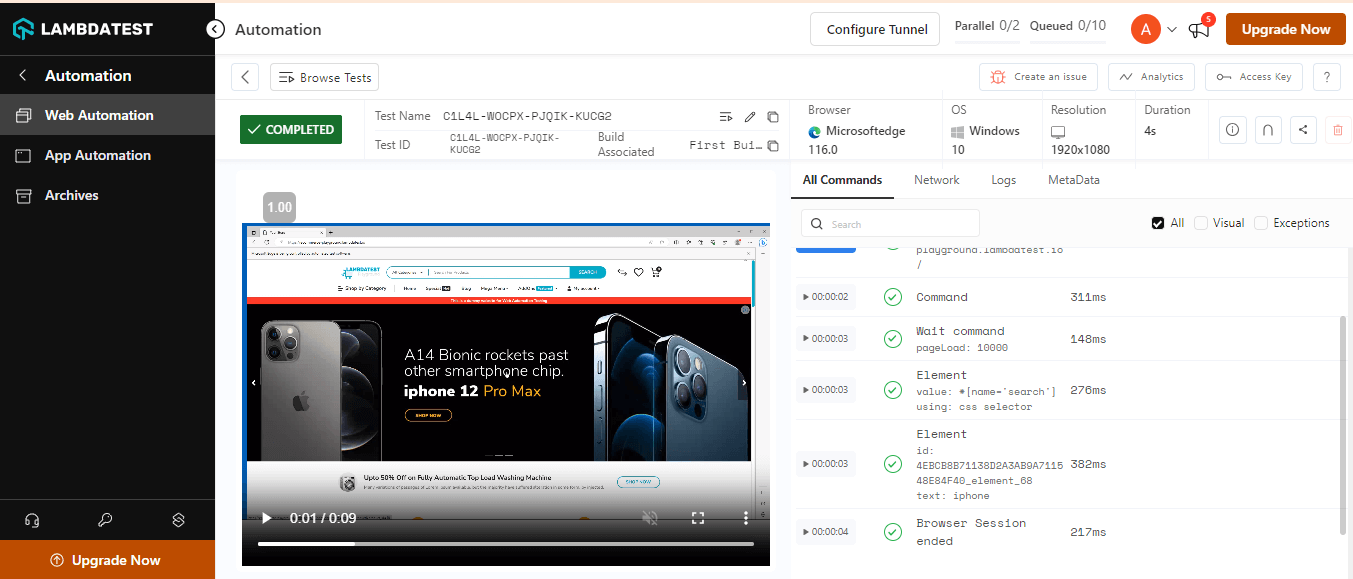This screenshot has height=579, width=1353.
Task: Check the Exceptions filter checkbox
Action: 1261,223
